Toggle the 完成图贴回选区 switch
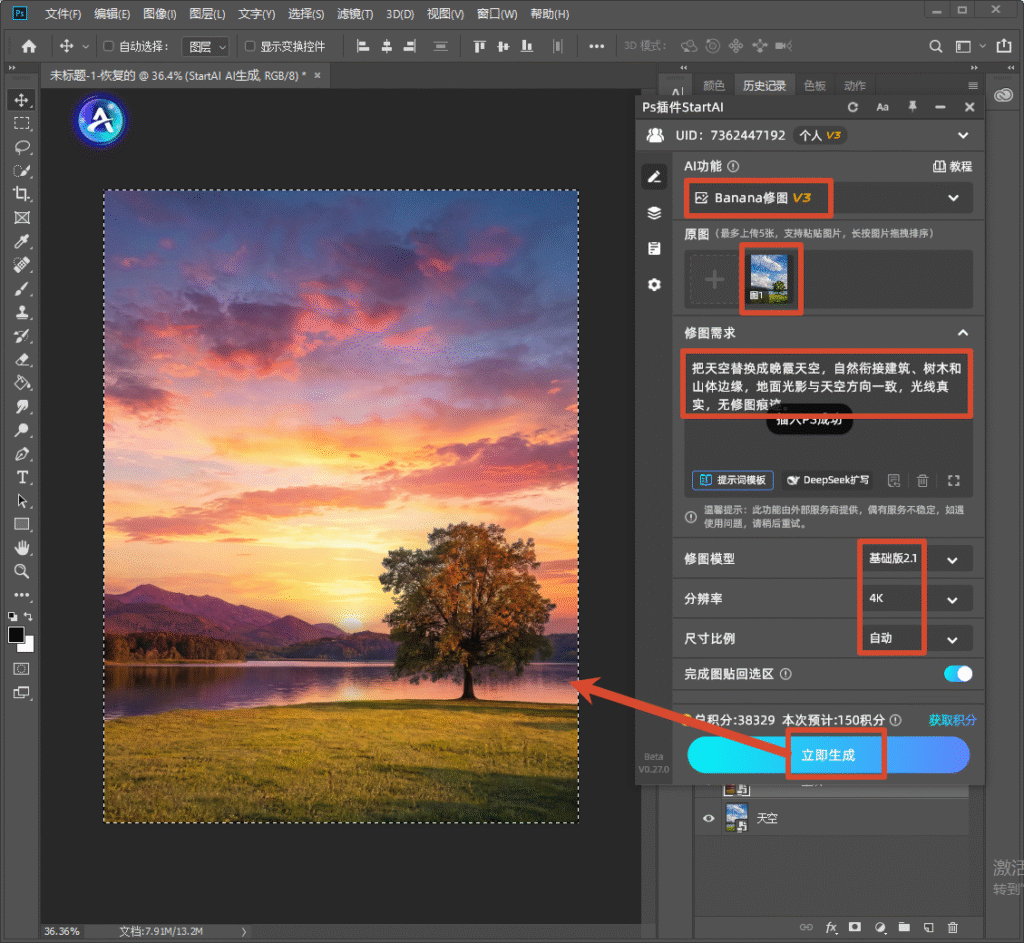 (x=958, y=673)
